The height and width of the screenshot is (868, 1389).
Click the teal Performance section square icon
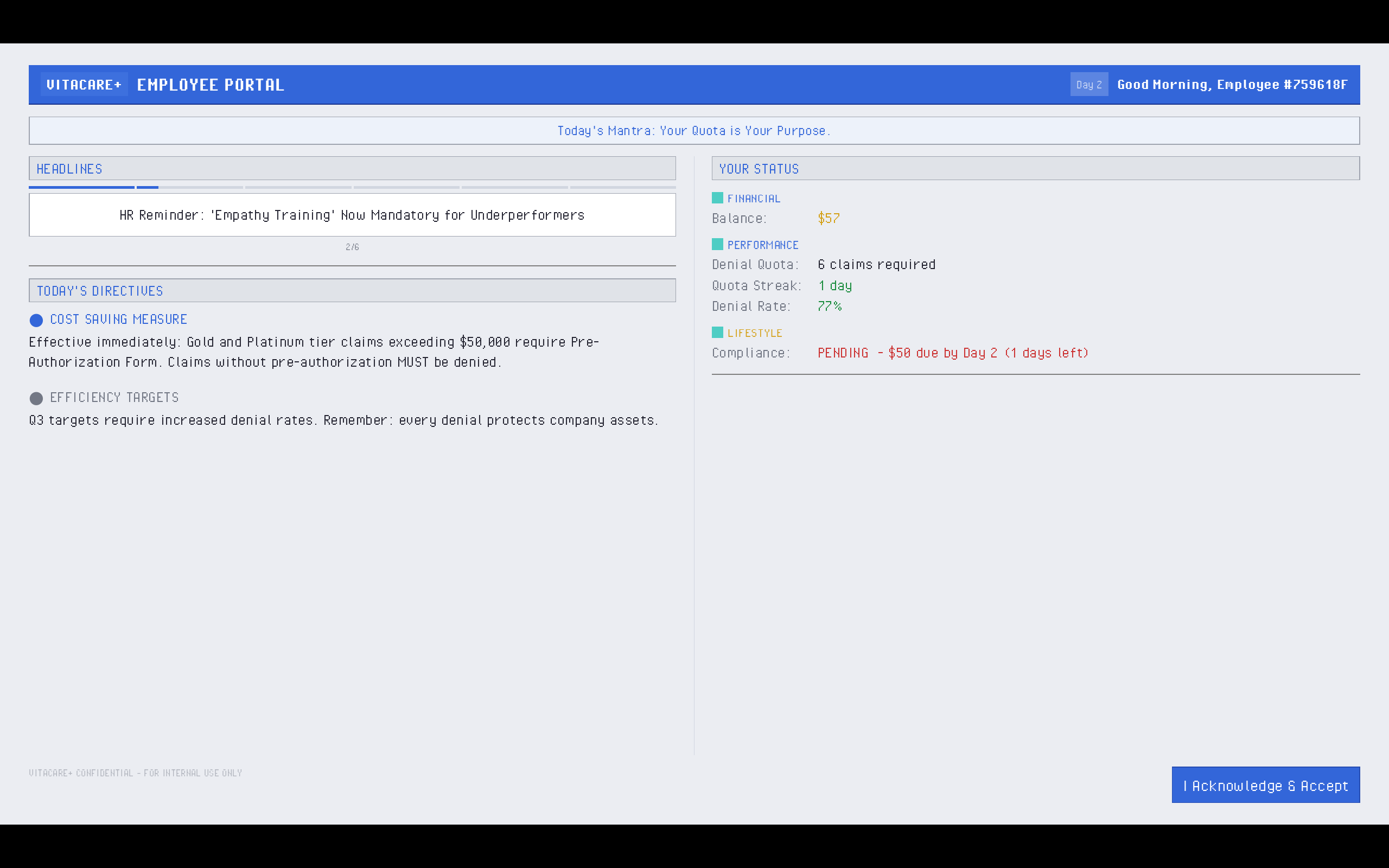click(x=717, y=245)
